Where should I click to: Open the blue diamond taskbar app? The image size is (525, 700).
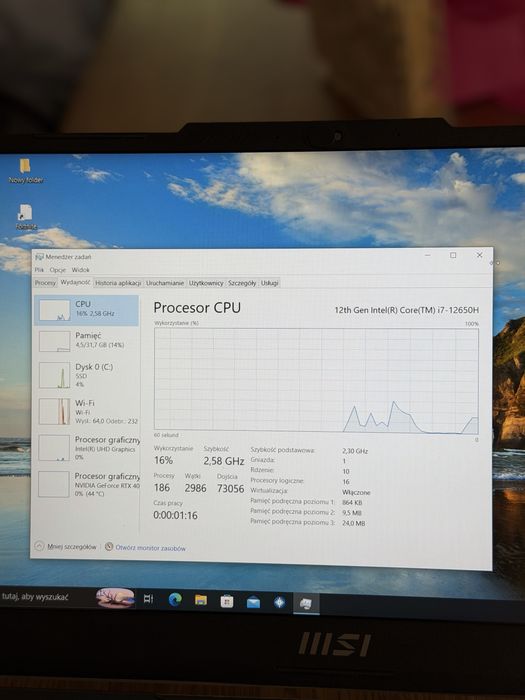279,603
